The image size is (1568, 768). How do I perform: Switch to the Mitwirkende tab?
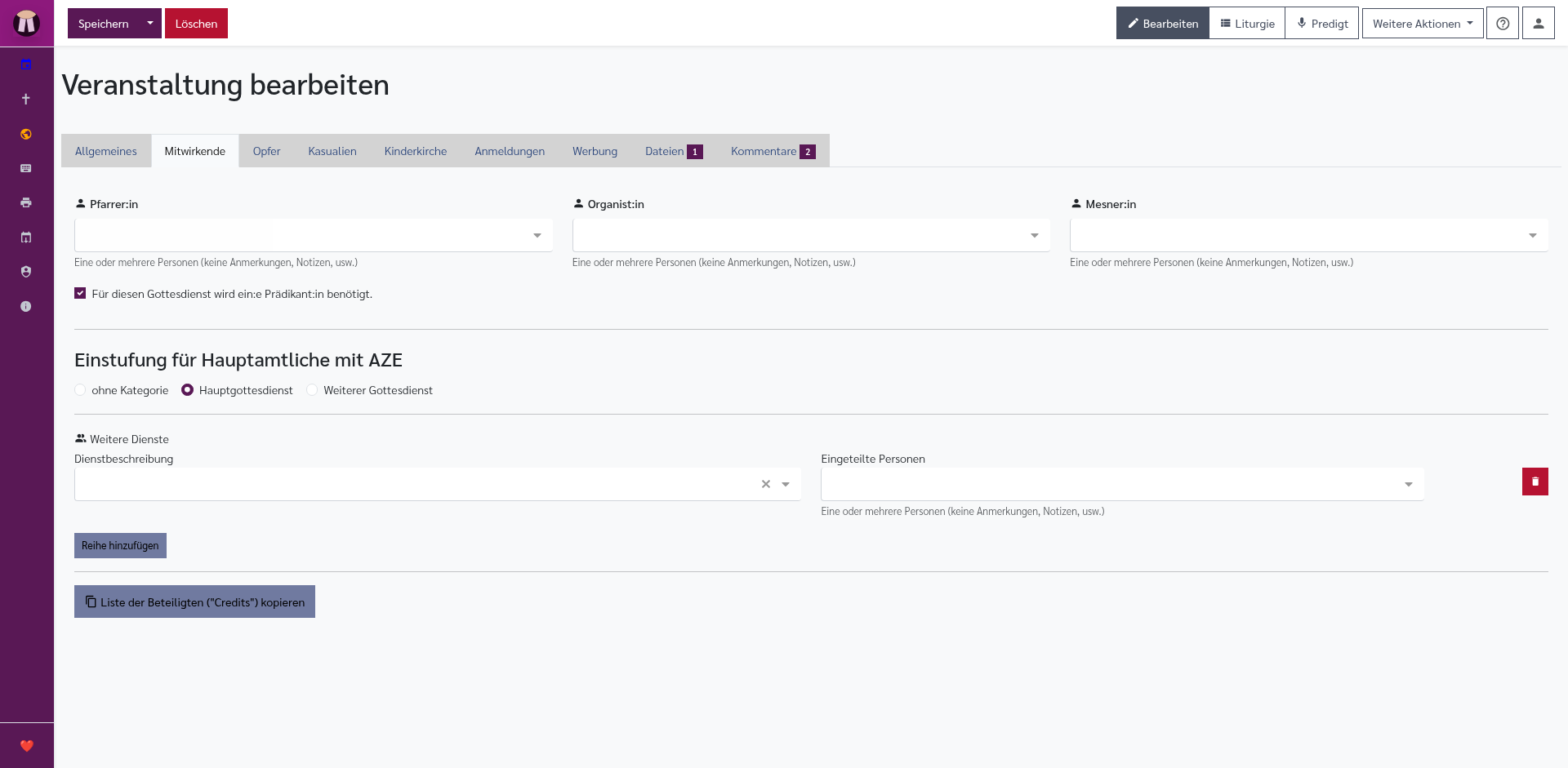pyautogui.click(x=195, y=151)
